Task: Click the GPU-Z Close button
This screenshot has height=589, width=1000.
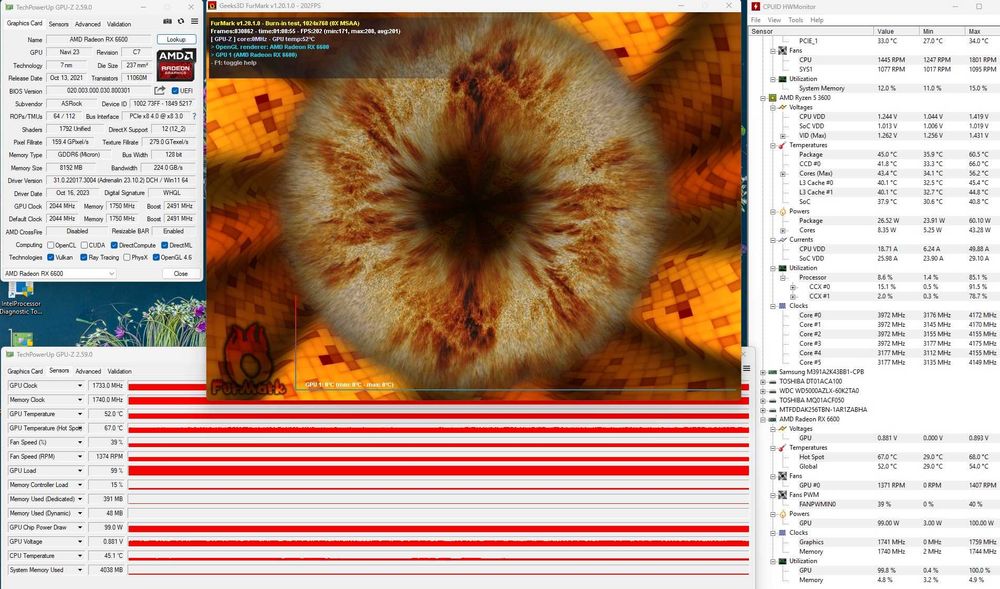Action: 180,273
